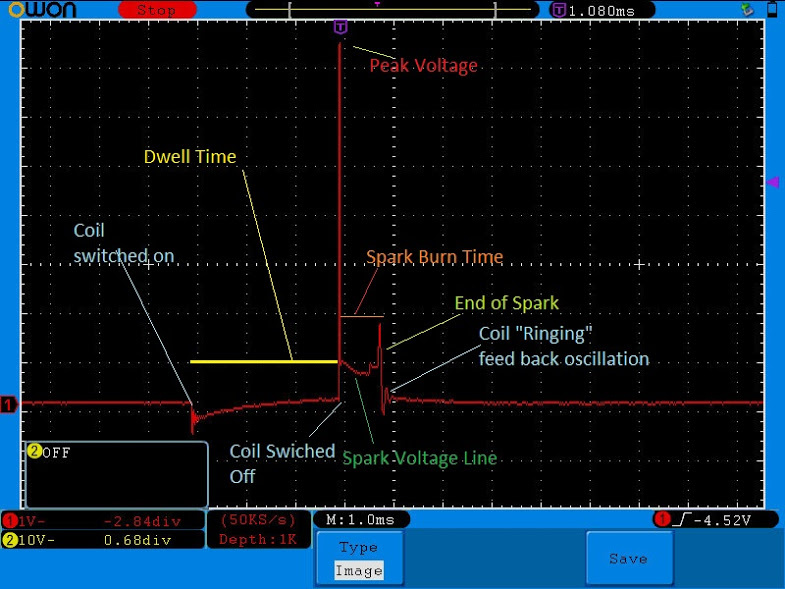Click the red Stop status indicator
Screen dimensions: 785x589
pyautogui.click(x=156, y=10)
